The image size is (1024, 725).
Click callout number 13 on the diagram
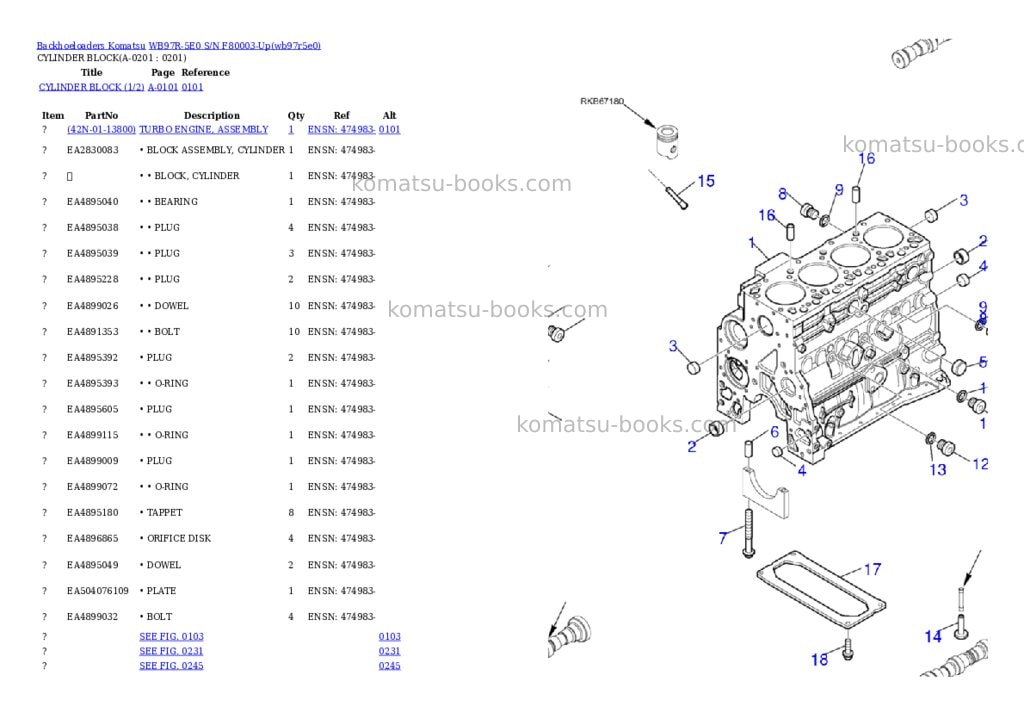click(x=938, y=470)
